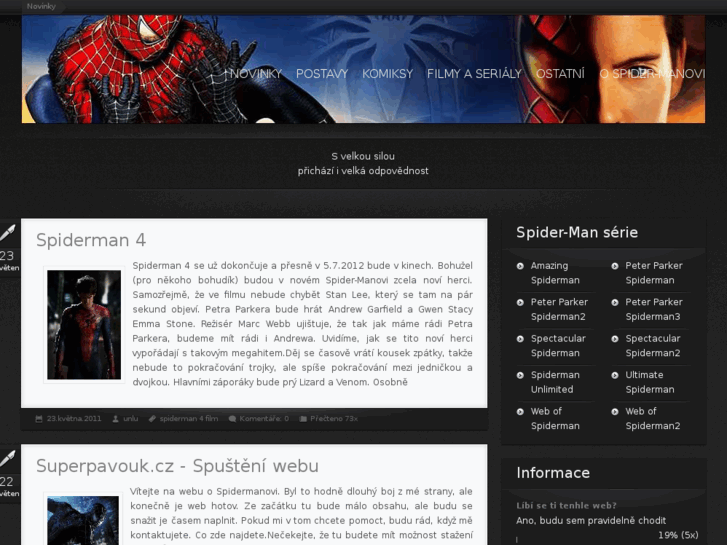
Task: Click the Spider-Man header banner image
Action: 364,69
